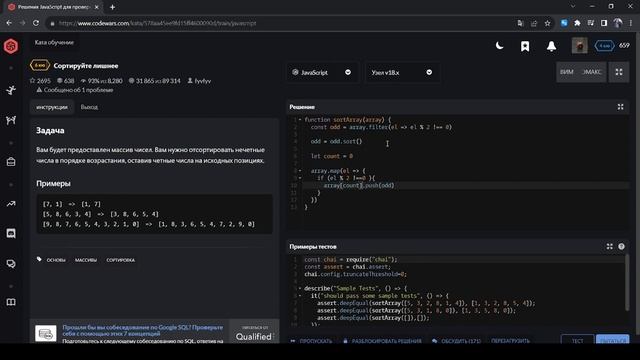Viewport: 640px width, 360px height.
Task: Open the browser translate page icon
Action: pyautogui.click(x=520, y=23)
